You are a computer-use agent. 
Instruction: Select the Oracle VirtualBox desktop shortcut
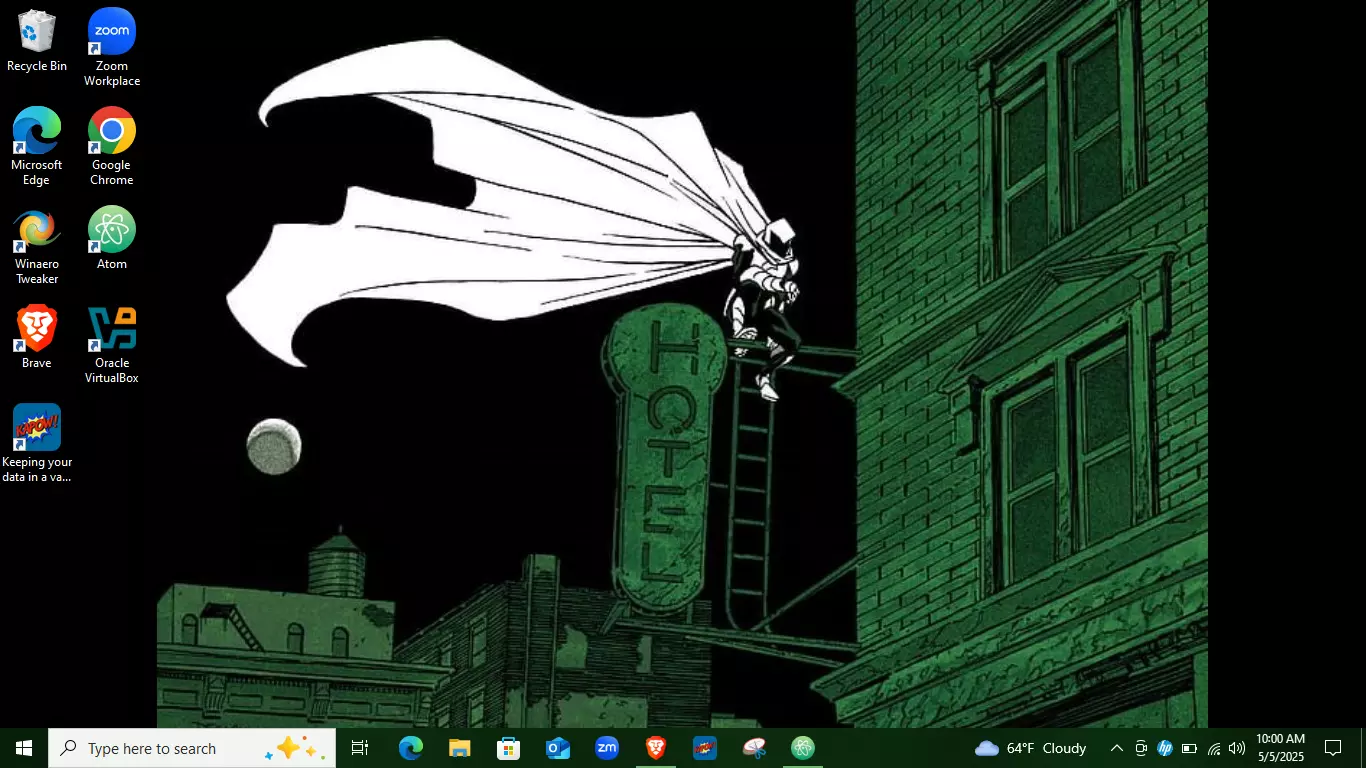pyautogui.click(x=112, y=345)
